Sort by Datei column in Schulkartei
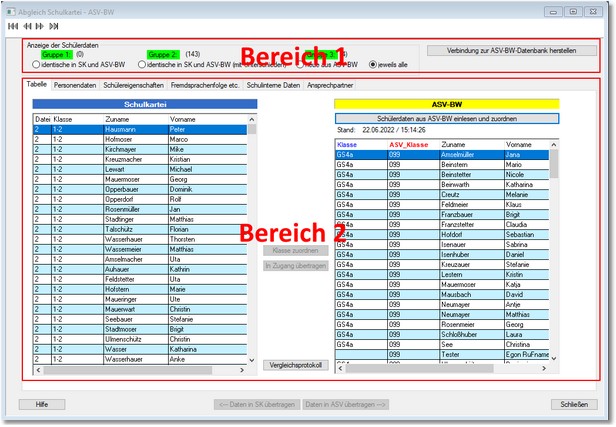This screenshot has width=616, height=427. point(42,119)
